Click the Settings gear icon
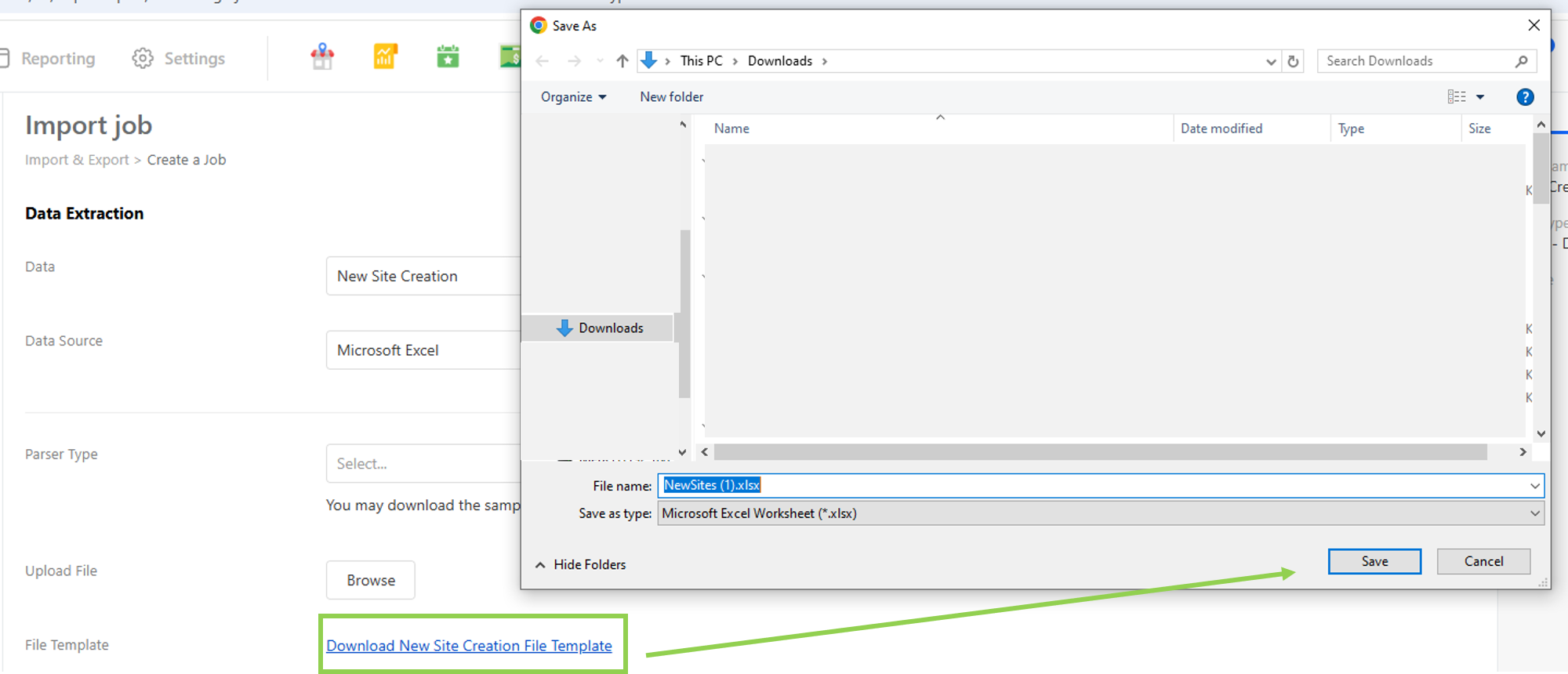The image size is (1568, 674). point(143,59)
